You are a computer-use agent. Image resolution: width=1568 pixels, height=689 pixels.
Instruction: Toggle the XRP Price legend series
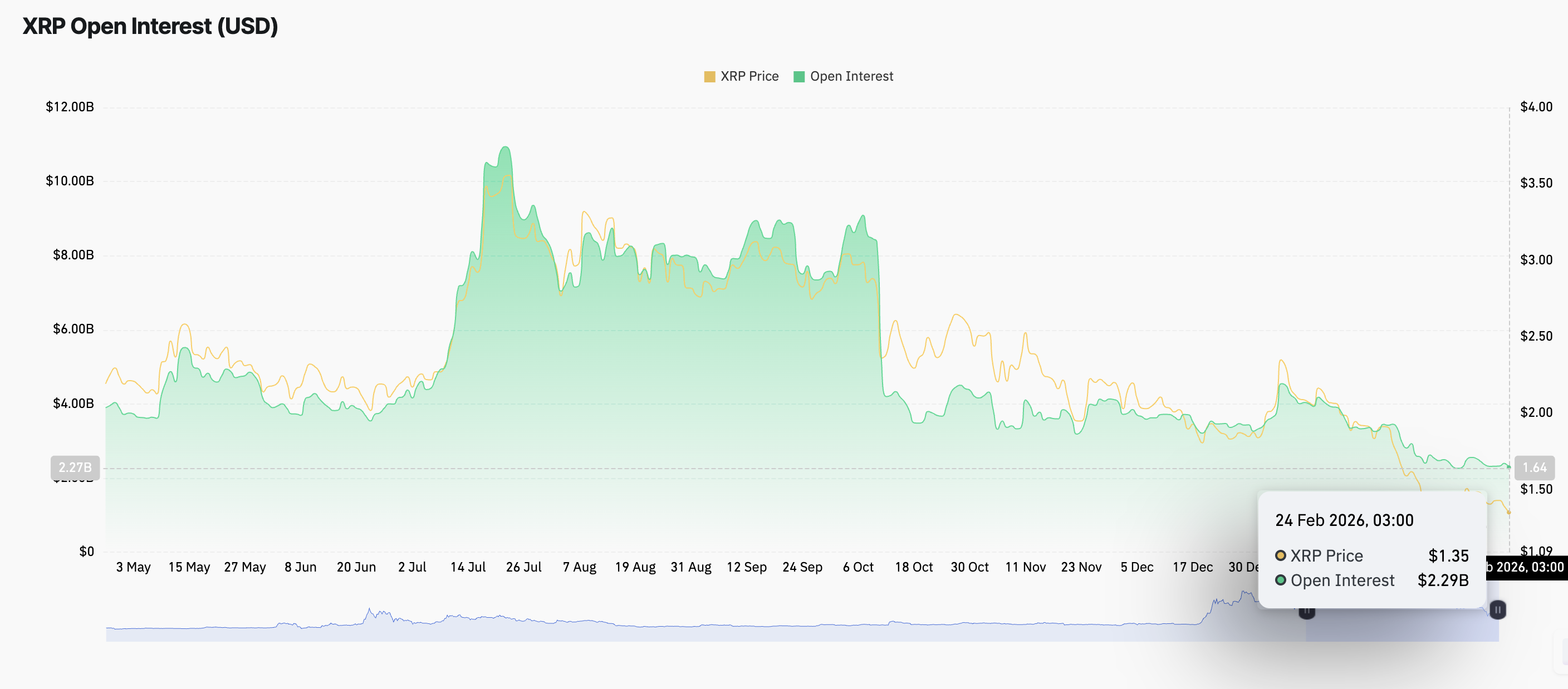pos(749,76)
